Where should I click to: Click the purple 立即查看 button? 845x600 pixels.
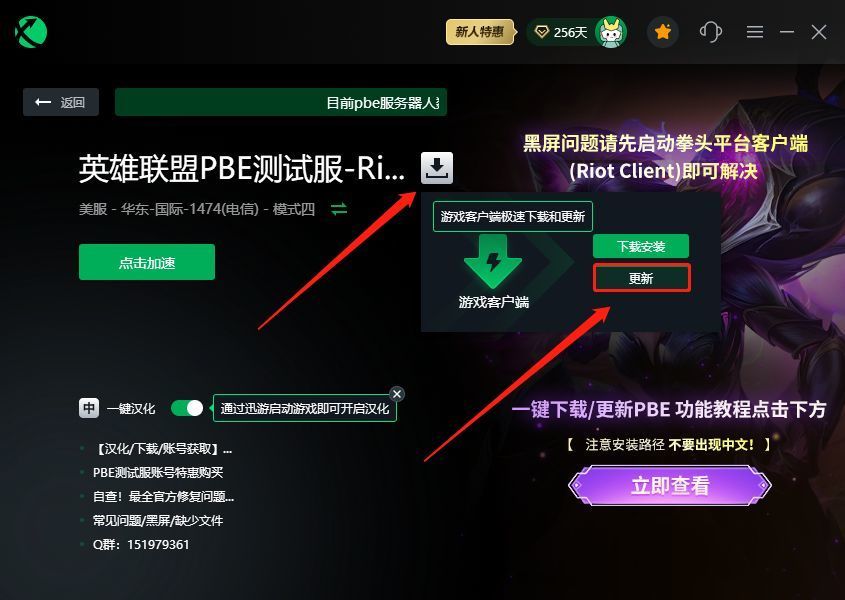point(670,486)
